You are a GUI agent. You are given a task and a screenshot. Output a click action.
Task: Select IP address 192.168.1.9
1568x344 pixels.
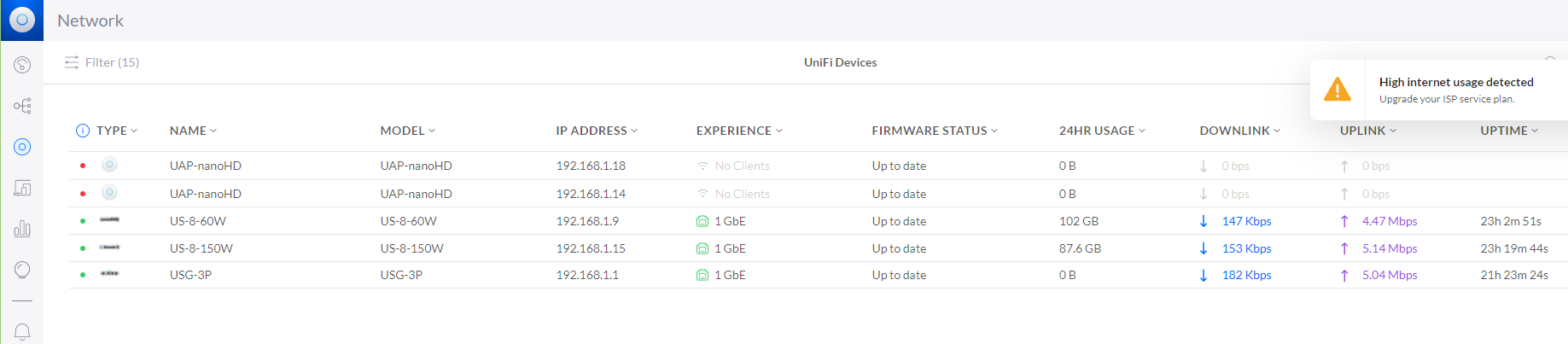tap(587, 221)
